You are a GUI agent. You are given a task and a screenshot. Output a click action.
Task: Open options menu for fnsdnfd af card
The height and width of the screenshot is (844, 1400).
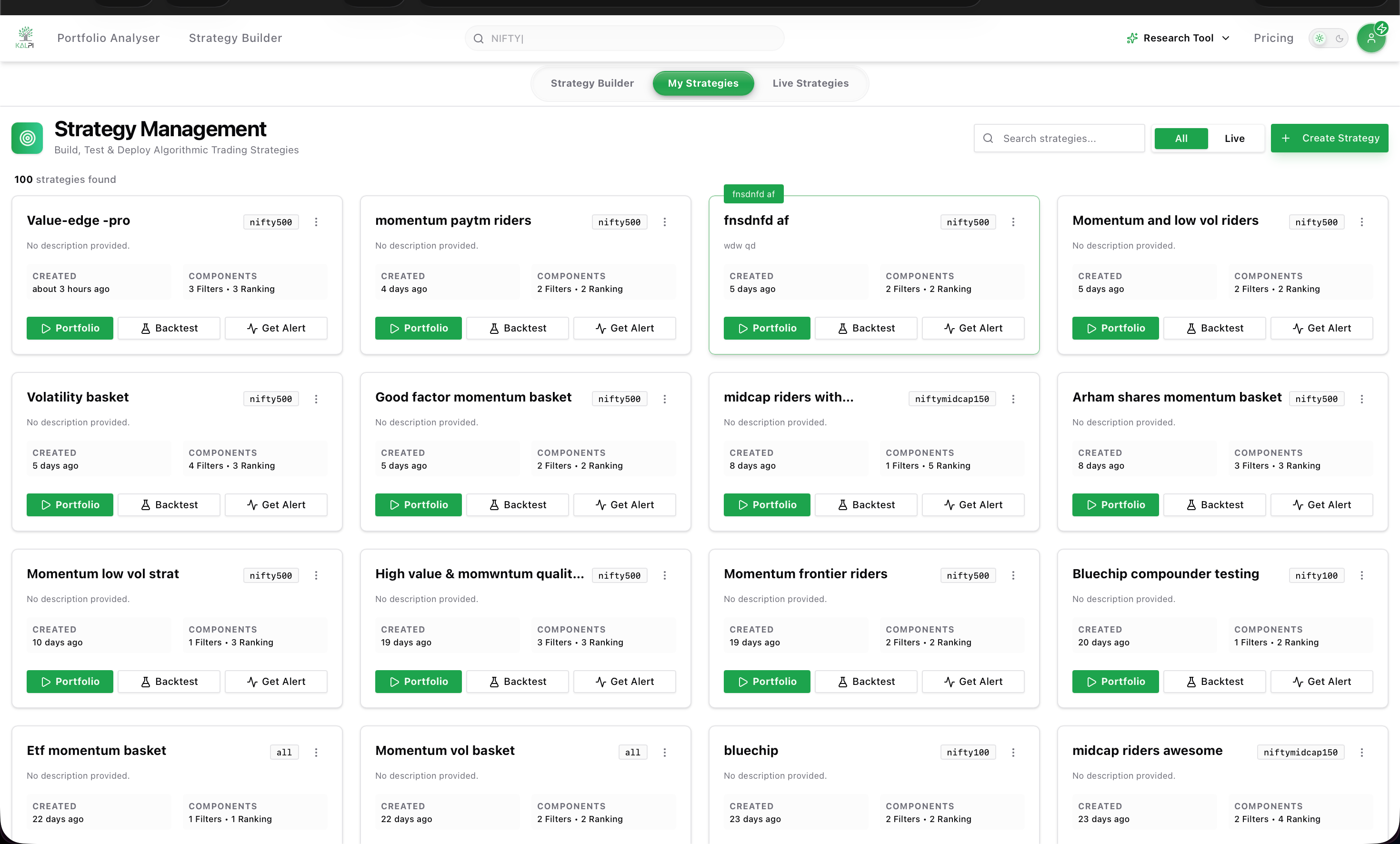coord(1013,221)
